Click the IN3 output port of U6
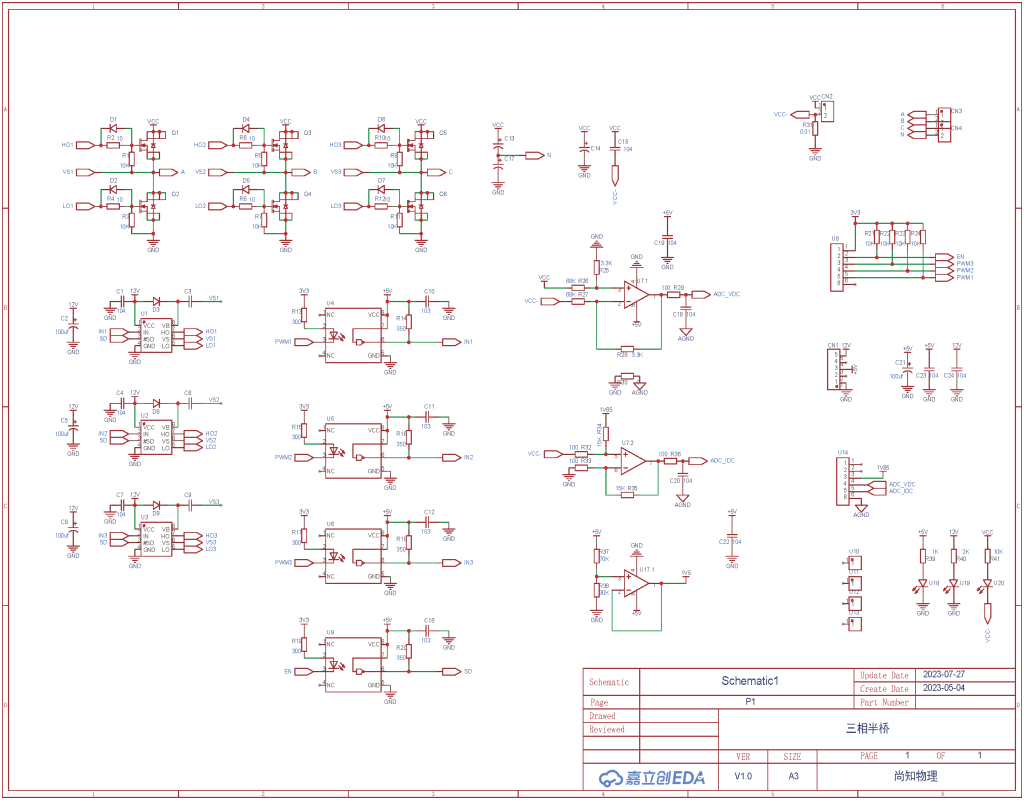 click(451, 562)
